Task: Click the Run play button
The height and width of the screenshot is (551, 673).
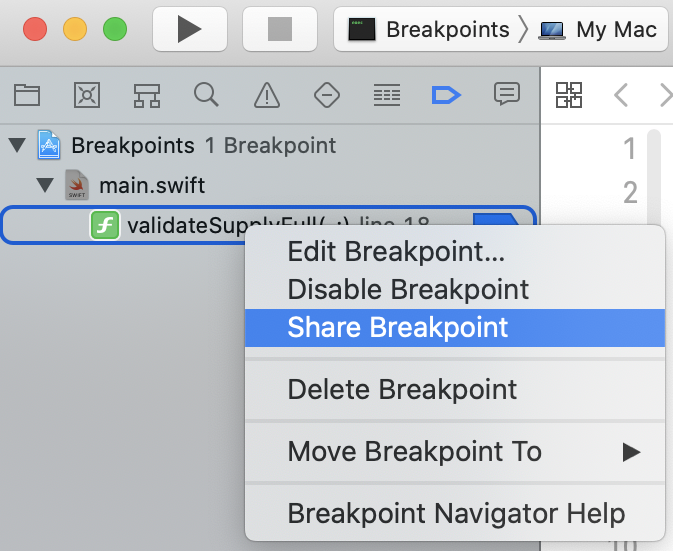Action: pos(190,30)
